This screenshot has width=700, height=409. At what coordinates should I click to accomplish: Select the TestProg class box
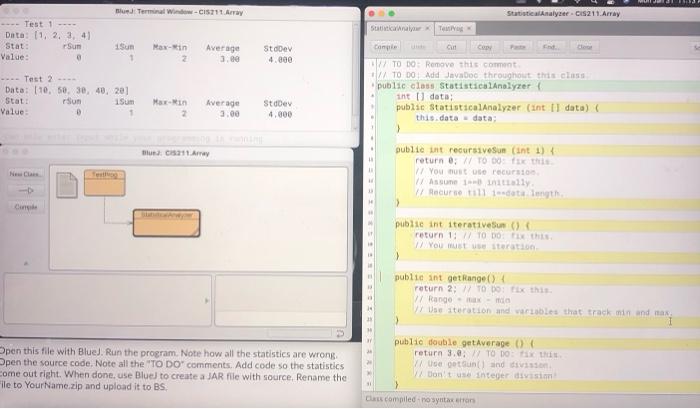(104, 183)
